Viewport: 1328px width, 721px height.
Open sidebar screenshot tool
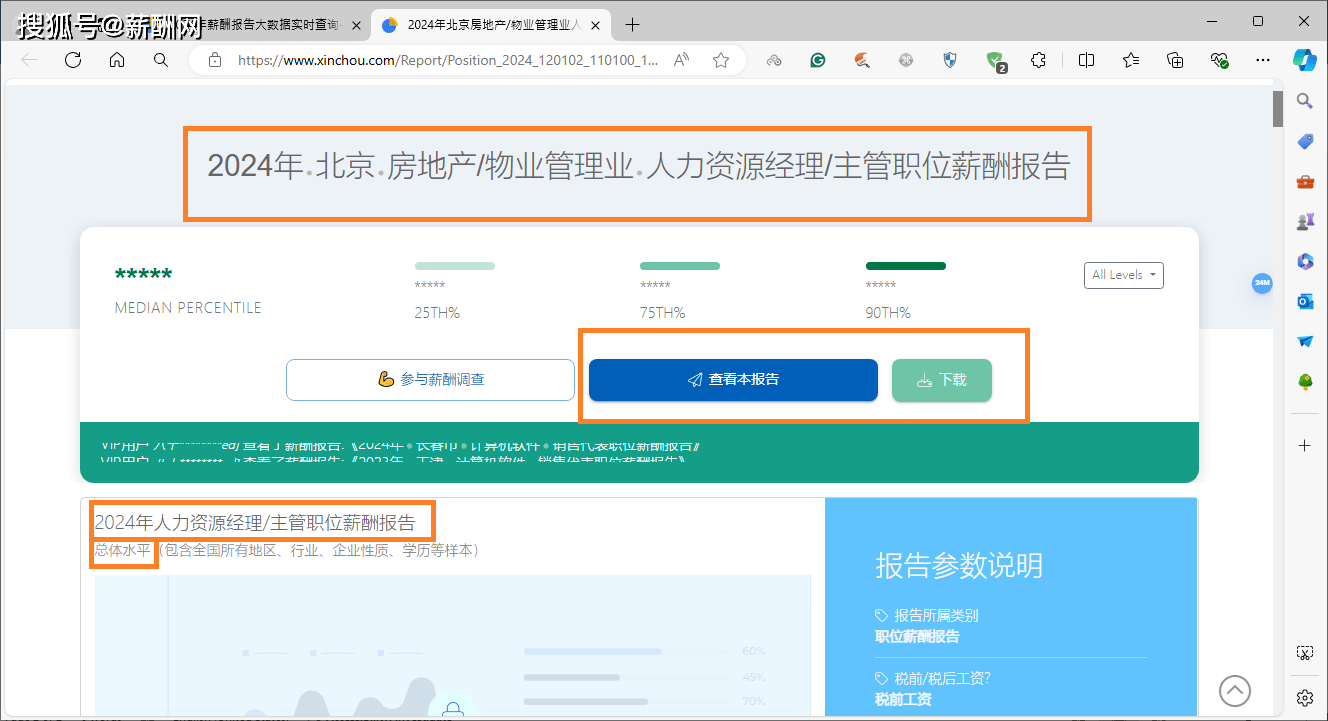(1305, 652)
